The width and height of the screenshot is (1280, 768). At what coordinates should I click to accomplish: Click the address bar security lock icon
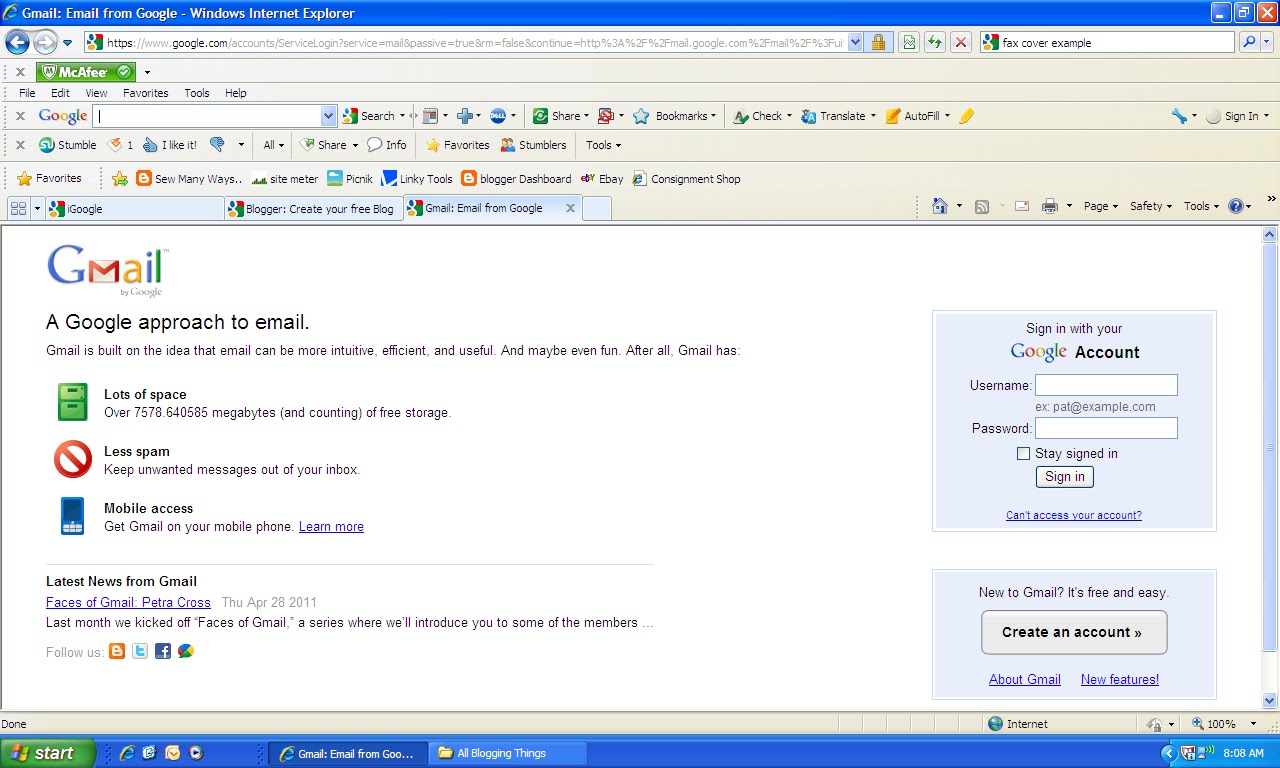[x=878, y=42]
